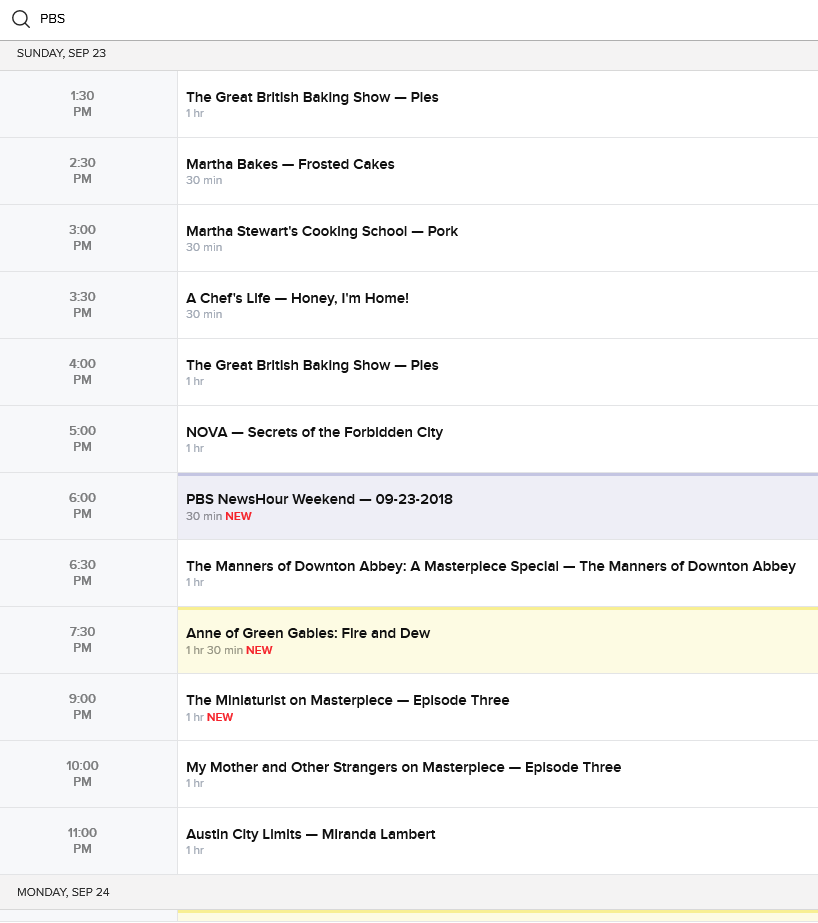Click the Sunday, Sep 23 date header
The image size is (818, 923).
click(61, 54)
